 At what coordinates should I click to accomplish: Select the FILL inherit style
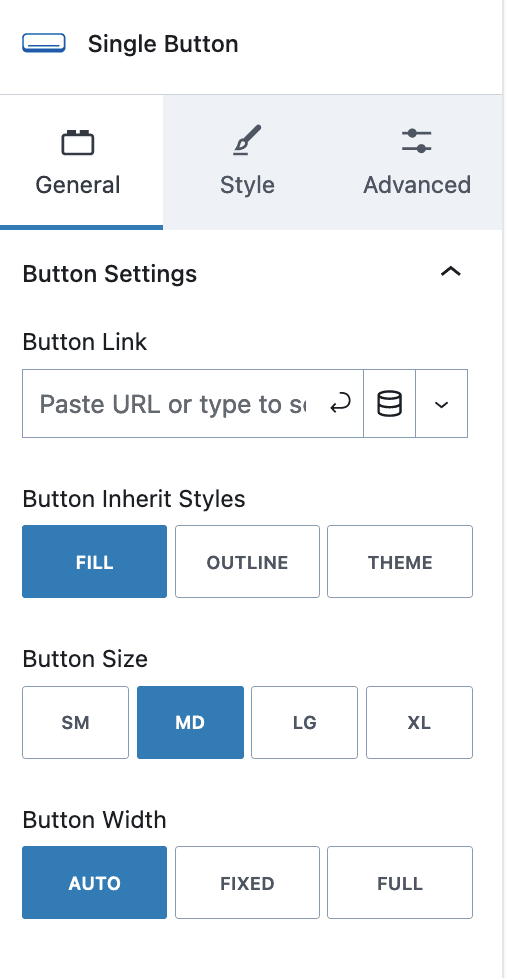coord(95,562)
